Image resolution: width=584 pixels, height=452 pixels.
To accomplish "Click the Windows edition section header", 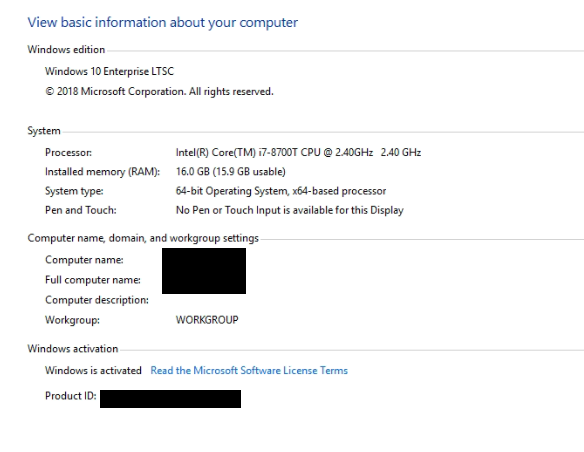I will (x=66, y=50).
